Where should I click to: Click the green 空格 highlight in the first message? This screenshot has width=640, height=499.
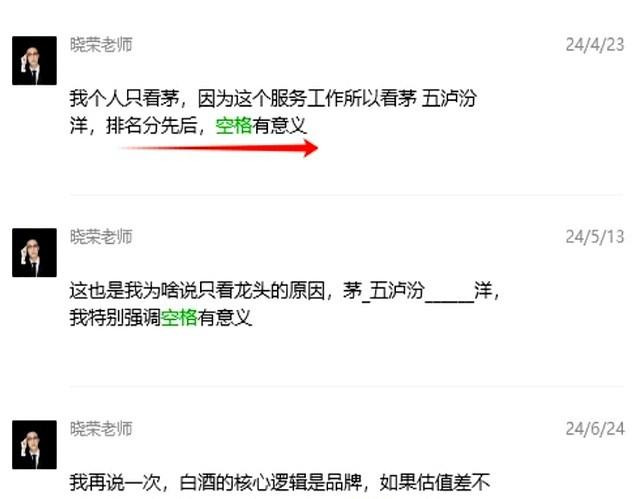click(234, 125)
